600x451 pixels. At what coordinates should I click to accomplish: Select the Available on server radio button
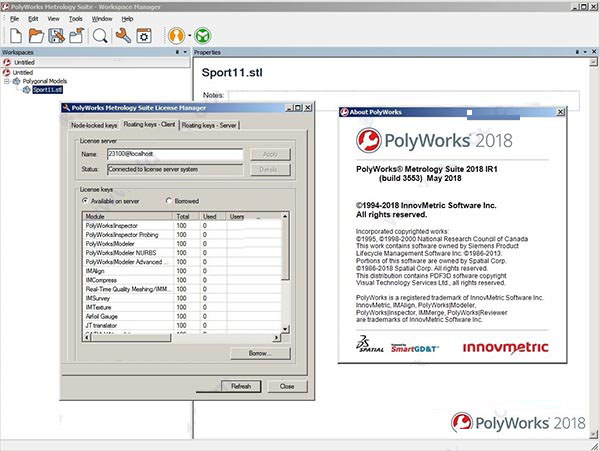[x=85, y=201]
